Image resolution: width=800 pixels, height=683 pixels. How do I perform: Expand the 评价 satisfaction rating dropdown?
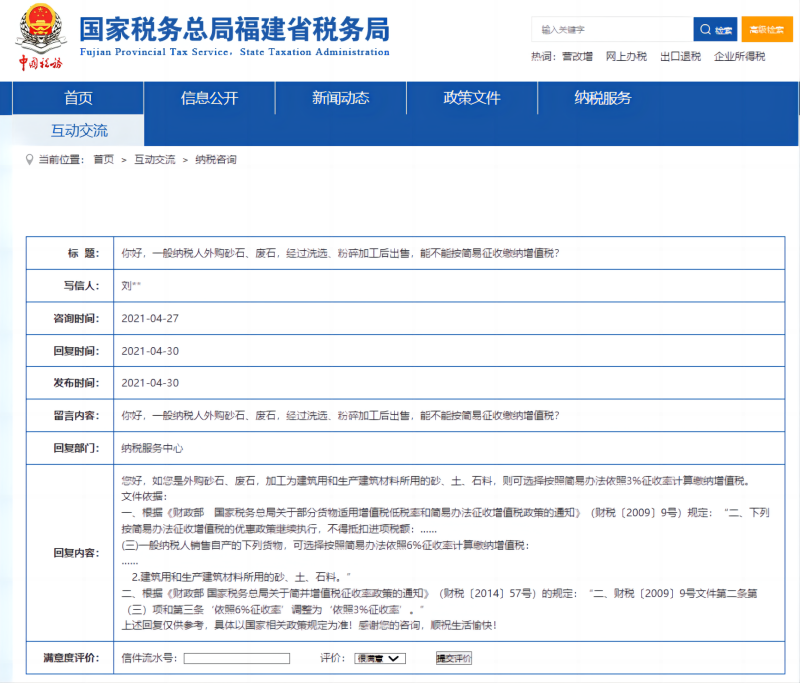(379, 658)
